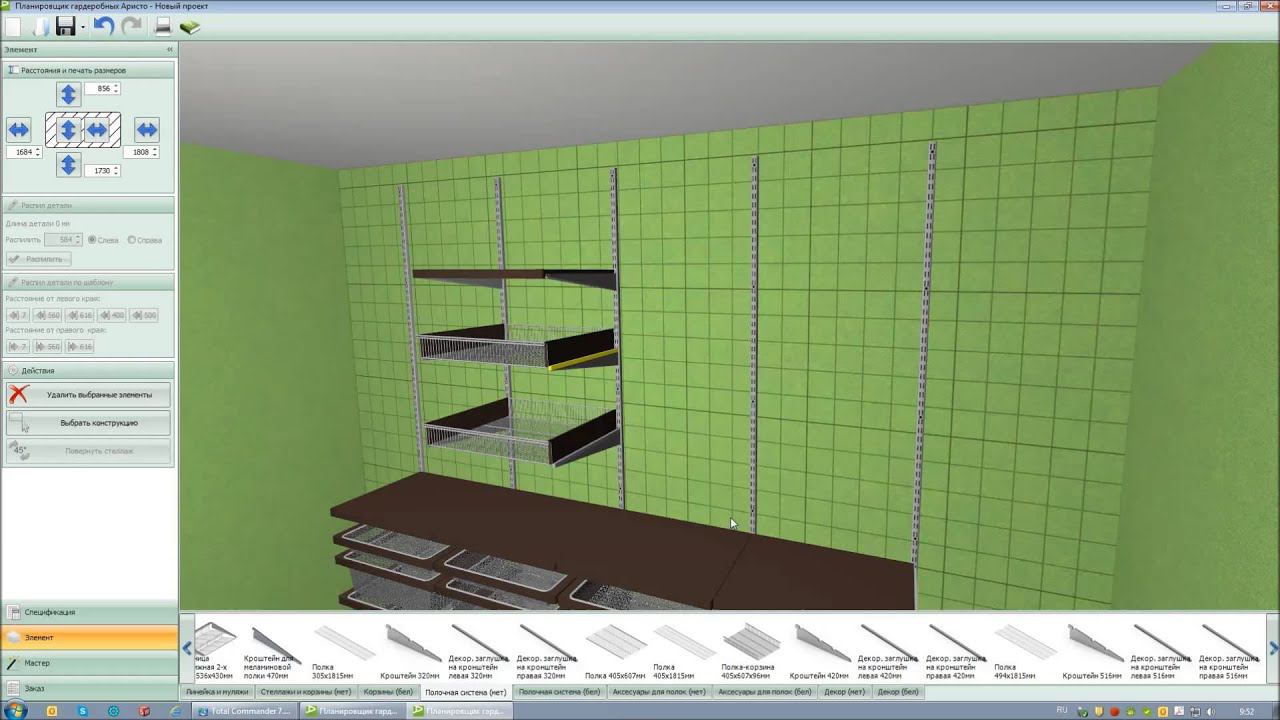Screen dimensions: 1280x720
Task: Select the Полка 494x1815мм item
Action: click(1025, 650)
